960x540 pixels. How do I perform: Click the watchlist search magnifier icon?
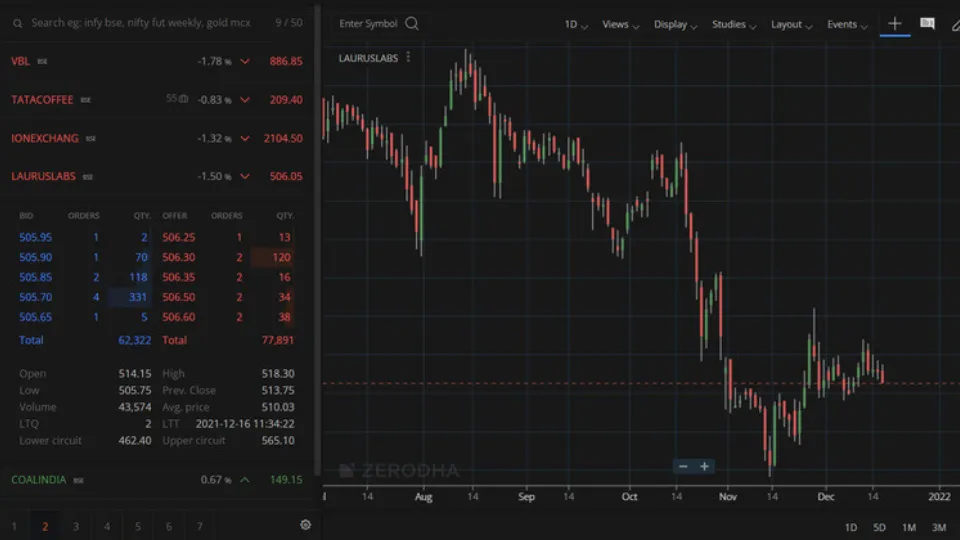tap(18, 23)
